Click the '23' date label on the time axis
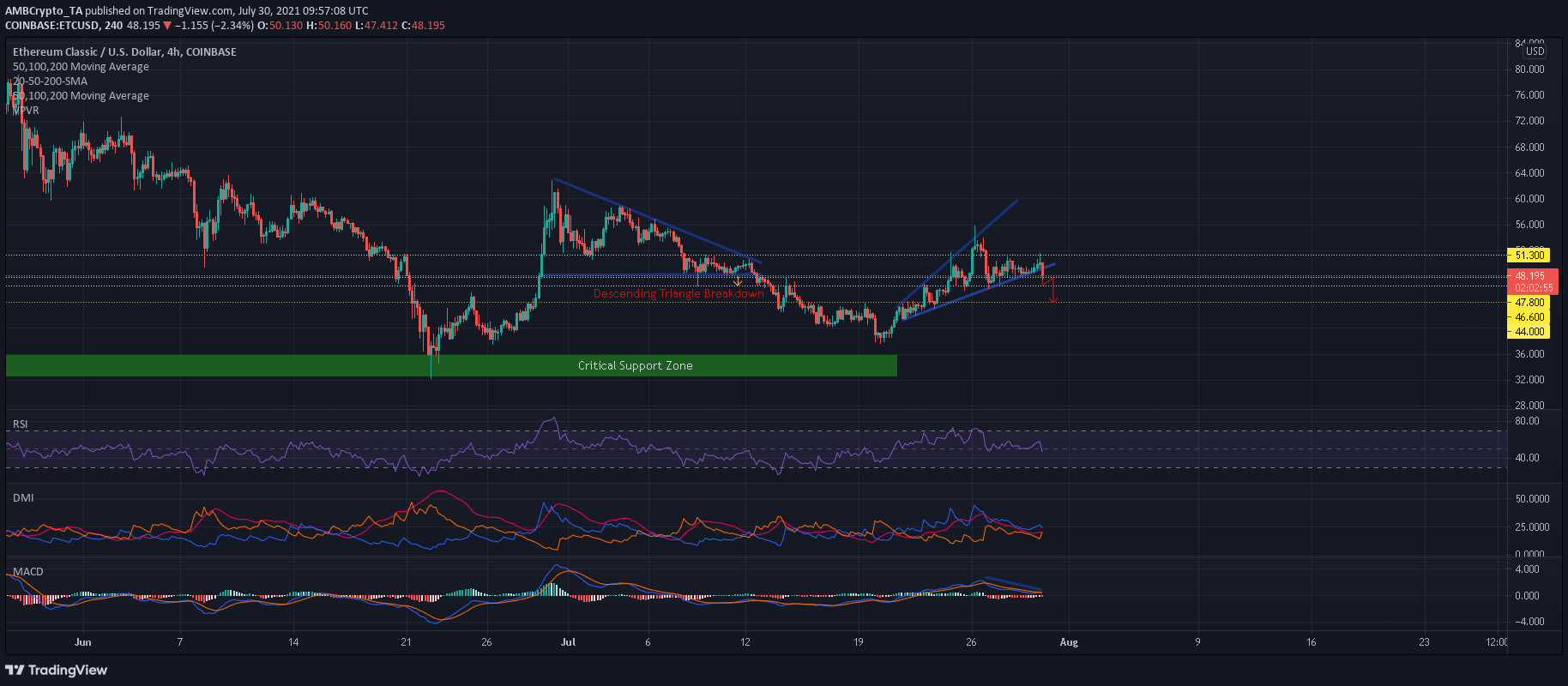This screenshot has width=1568, height=686. pyautogui.click(x=1424, y=642)
